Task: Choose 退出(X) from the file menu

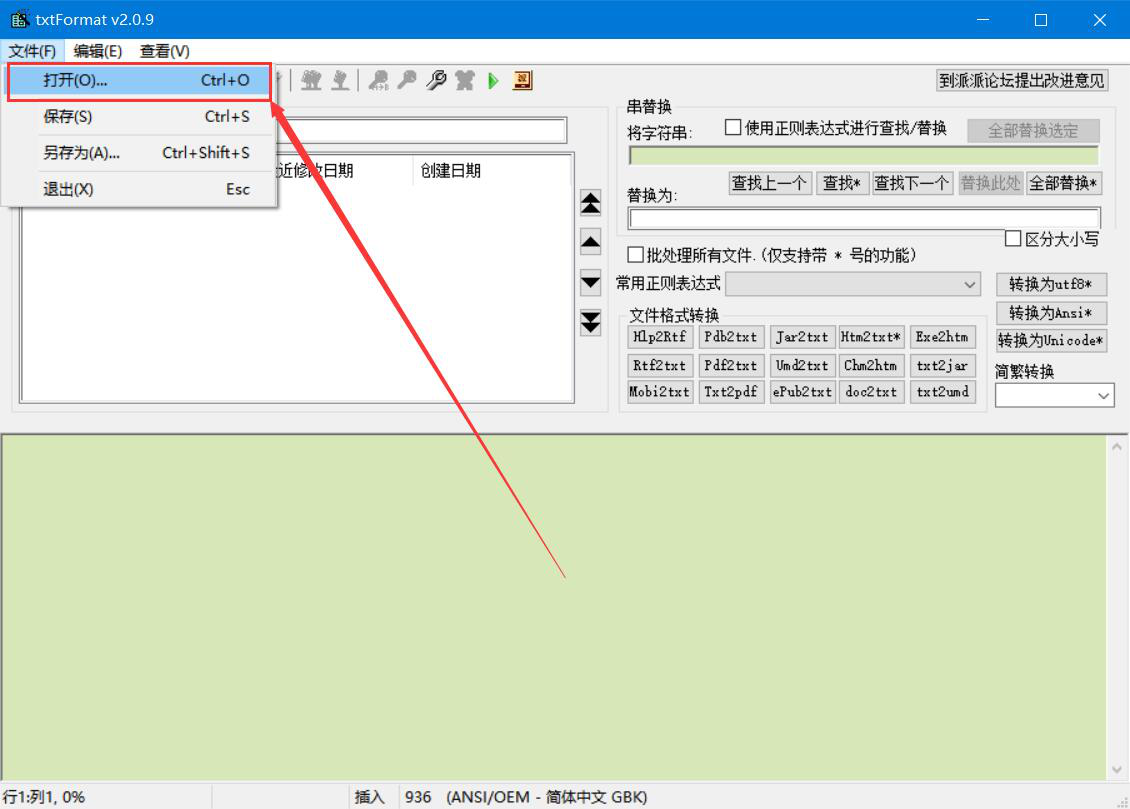Action: (140, 189)
